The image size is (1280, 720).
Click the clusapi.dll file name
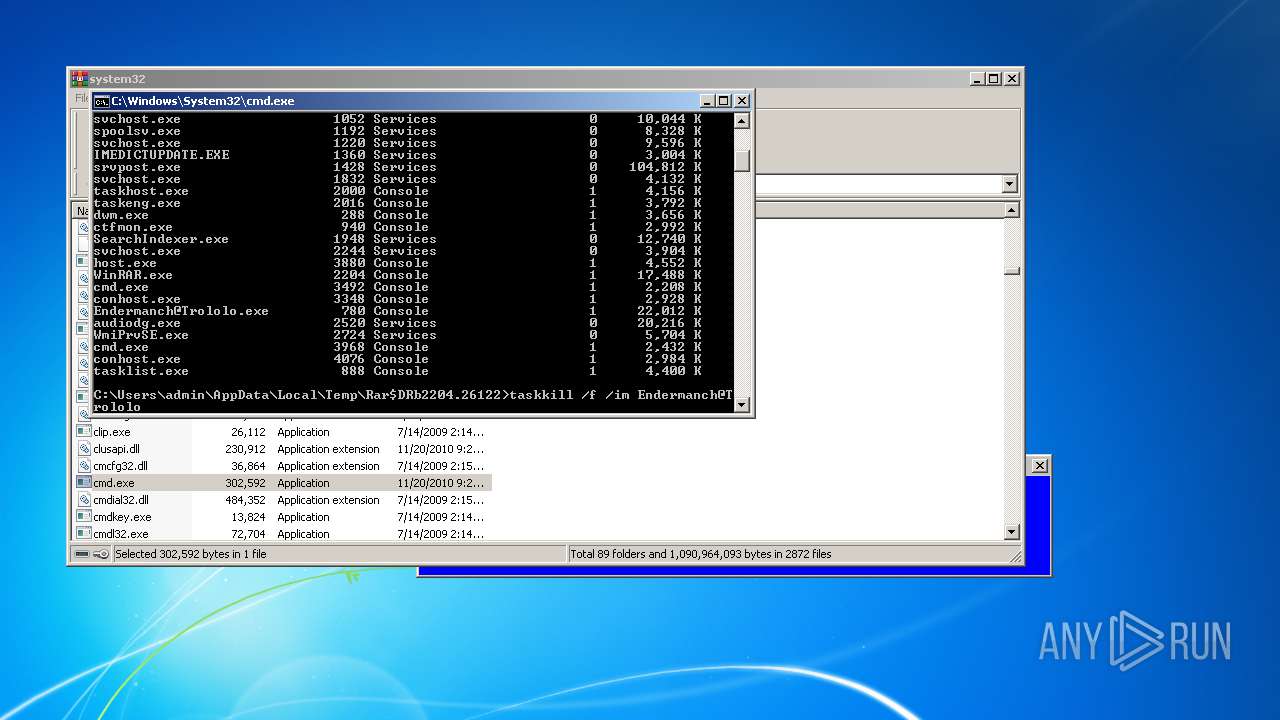pyautogui.click(x=116, y=449)
